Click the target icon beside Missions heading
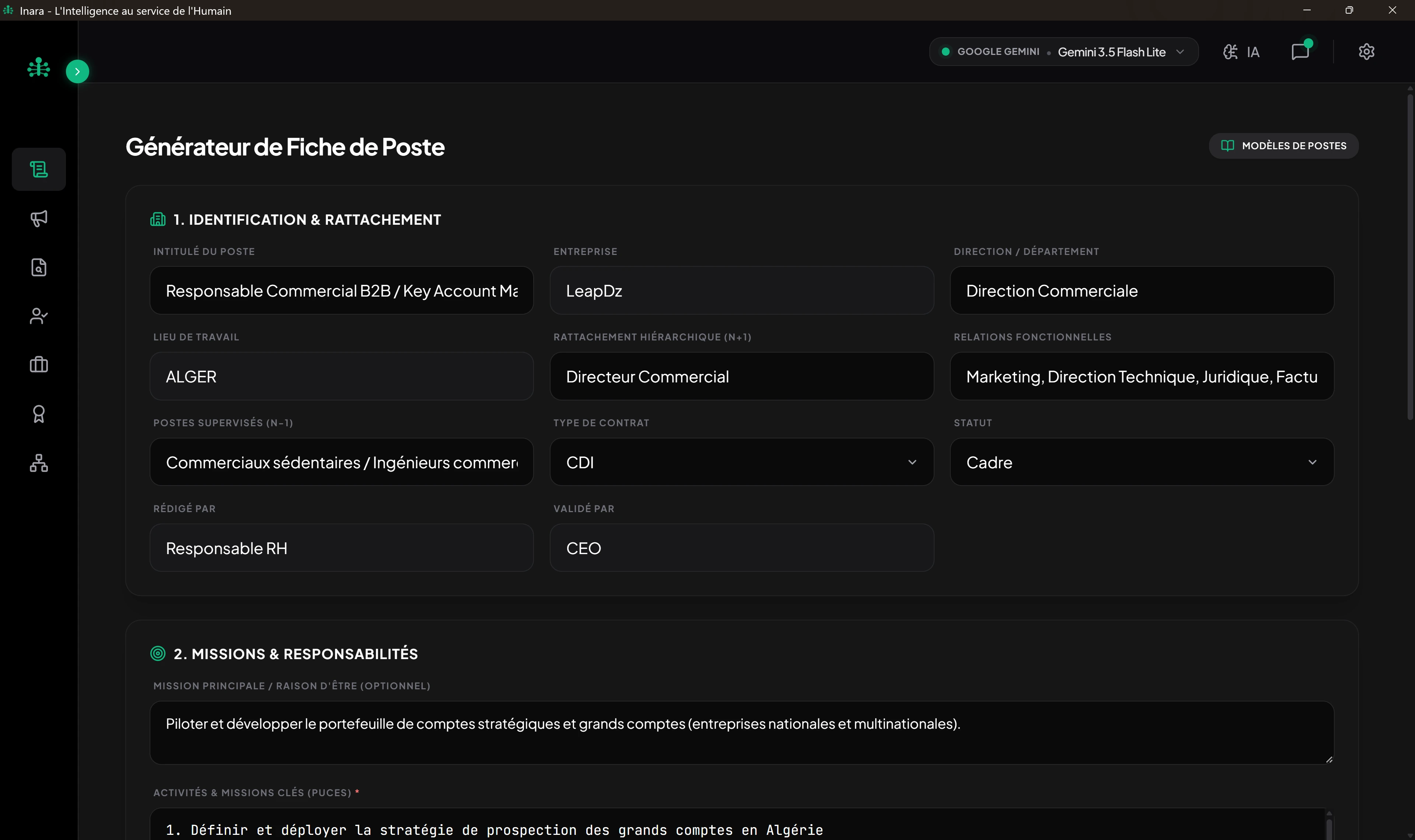The image size is (1415, 840). tap(158, 653)
